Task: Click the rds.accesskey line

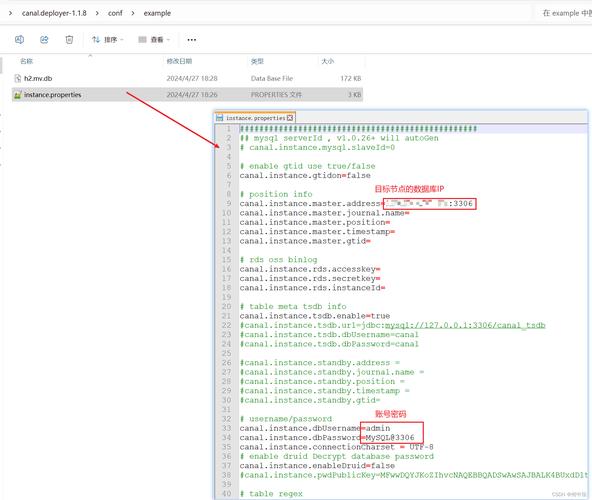Action: [310, 269]
